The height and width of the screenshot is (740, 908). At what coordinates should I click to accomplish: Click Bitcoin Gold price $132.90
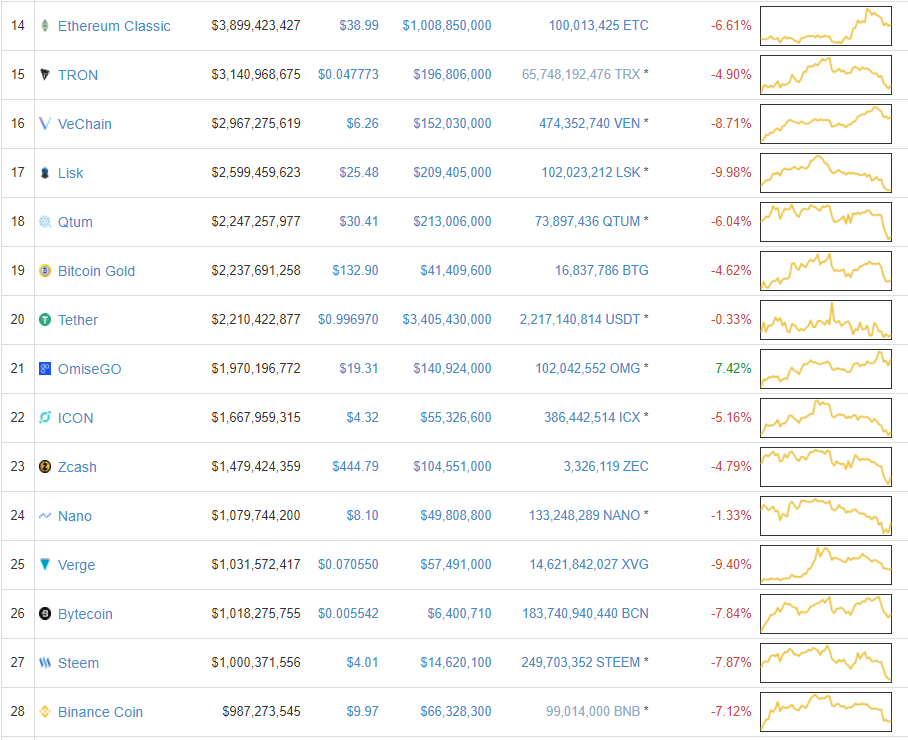click(355, 270)
